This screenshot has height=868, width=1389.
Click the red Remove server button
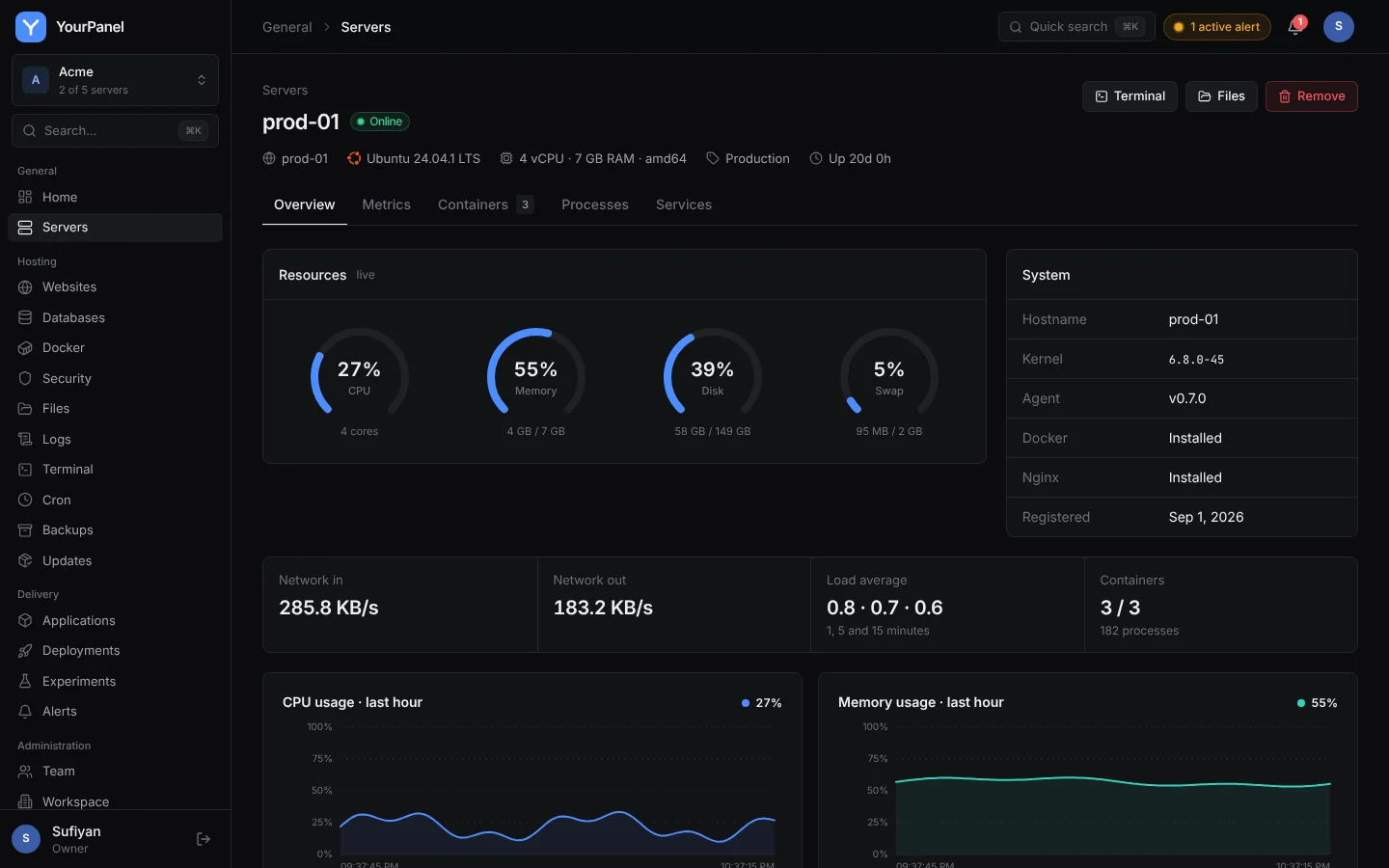[1312, 96]
